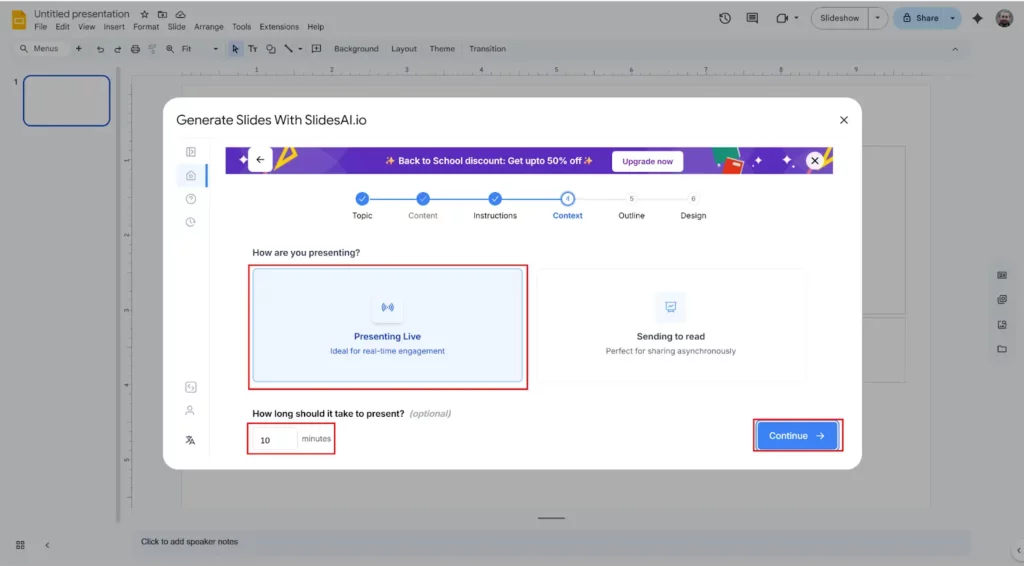Go to the Topic step
Image resolution: width=1024 pixels, height=566 pixels.
362,199
